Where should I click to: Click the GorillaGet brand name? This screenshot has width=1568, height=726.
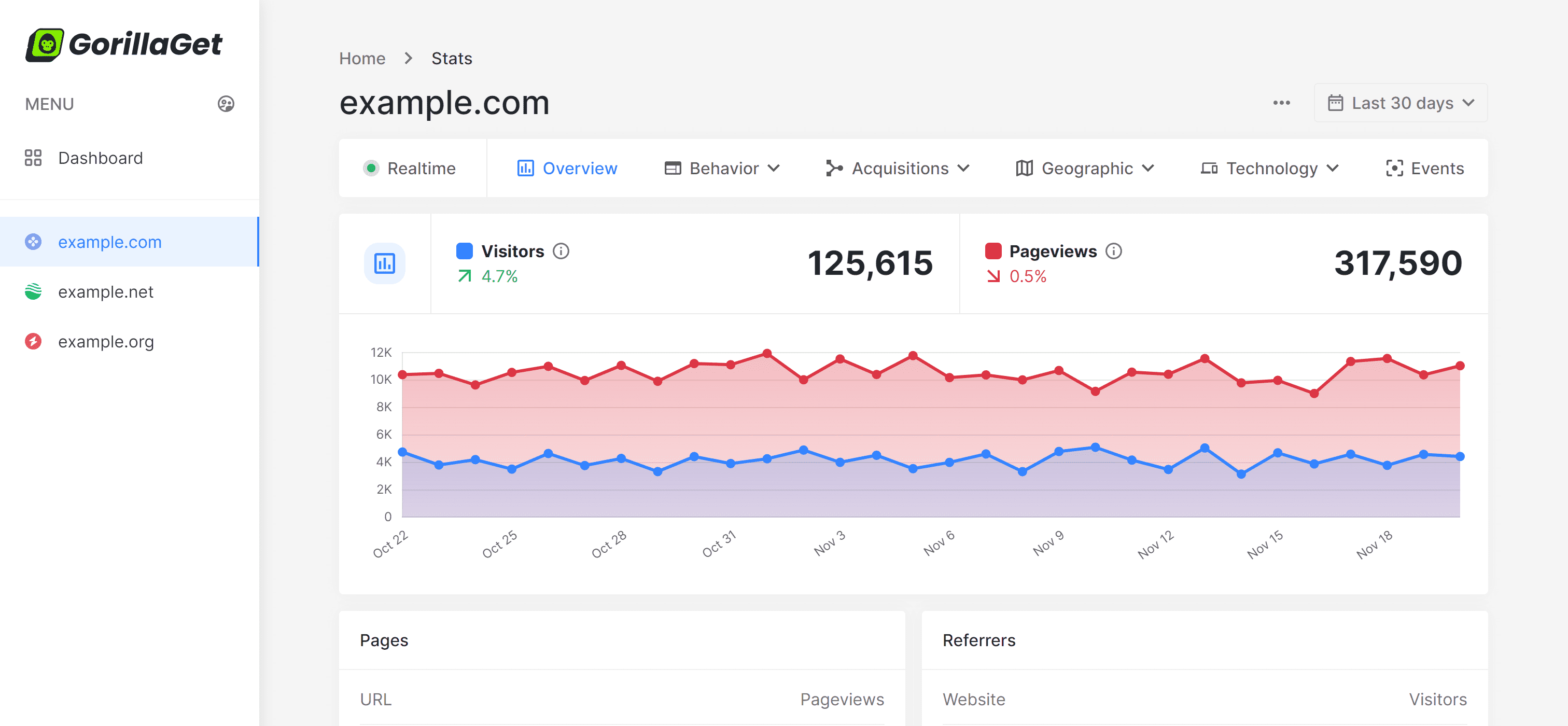click(x=146, y=44)
